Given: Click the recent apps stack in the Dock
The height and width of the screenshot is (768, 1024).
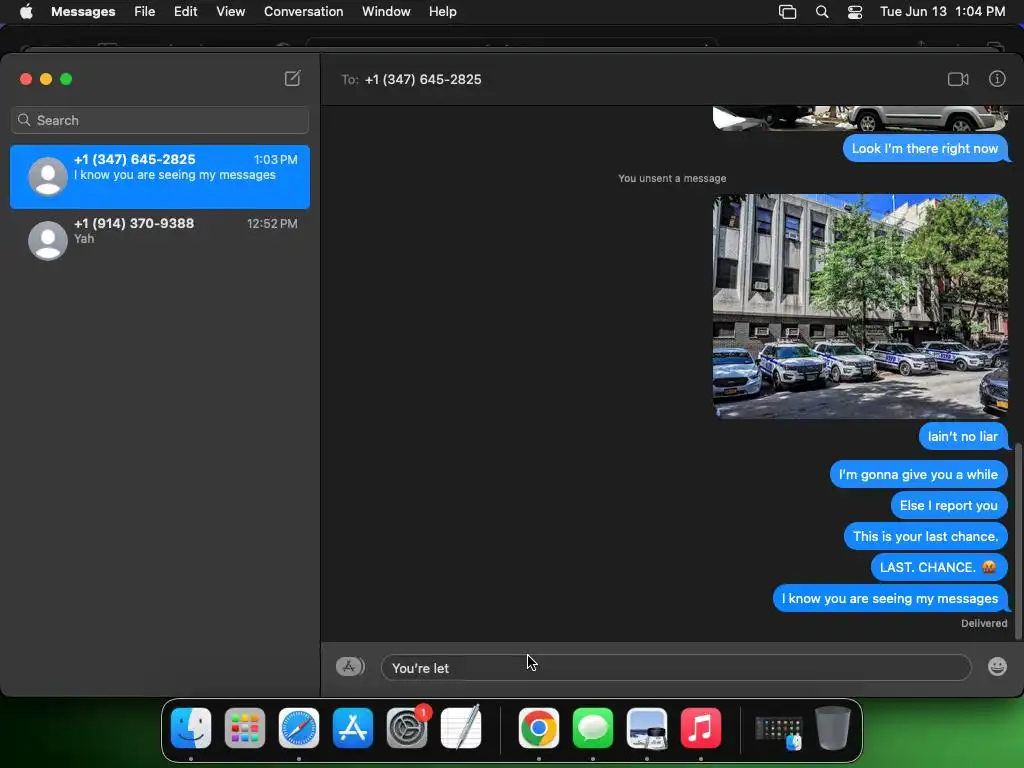Looking at the screenshot, I should 778,731.
